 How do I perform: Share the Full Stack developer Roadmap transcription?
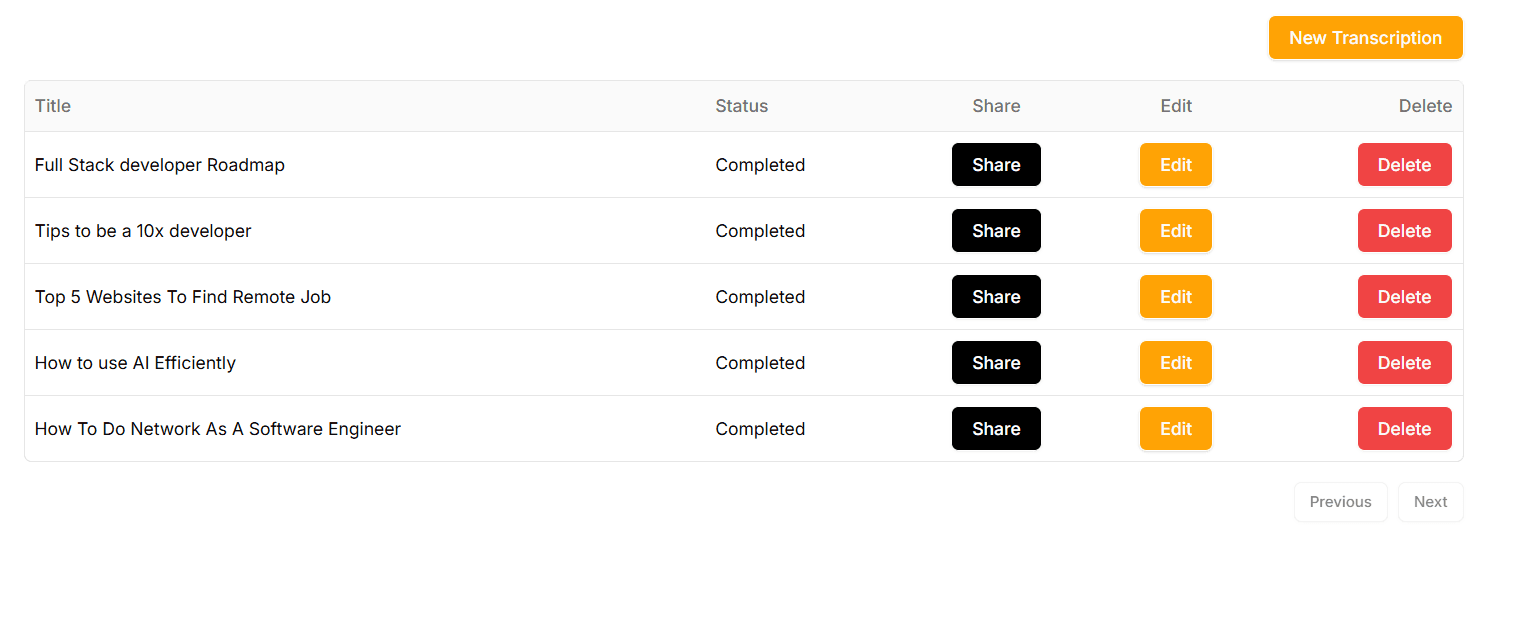click(x=996, y=164)
